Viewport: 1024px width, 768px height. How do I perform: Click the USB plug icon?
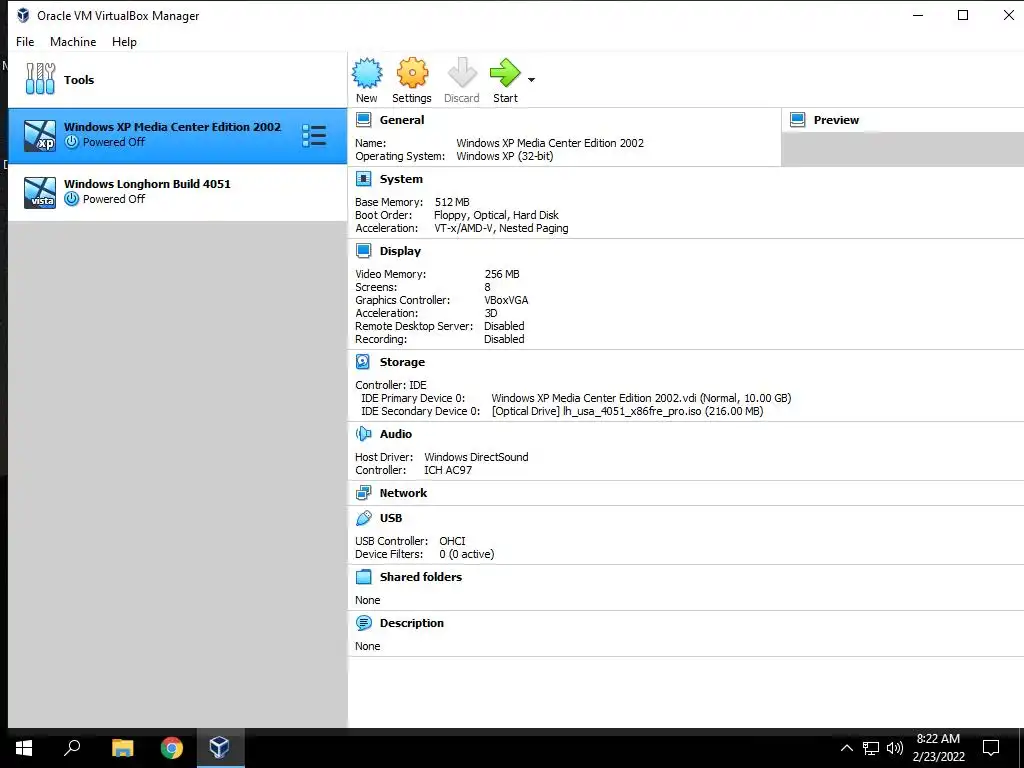pos(364,518)
